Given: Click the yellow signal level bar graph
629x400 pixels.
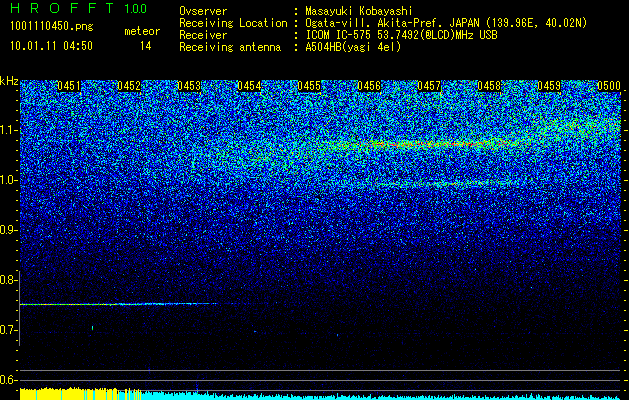Looking at the screenshot, I should click(80, 394).
